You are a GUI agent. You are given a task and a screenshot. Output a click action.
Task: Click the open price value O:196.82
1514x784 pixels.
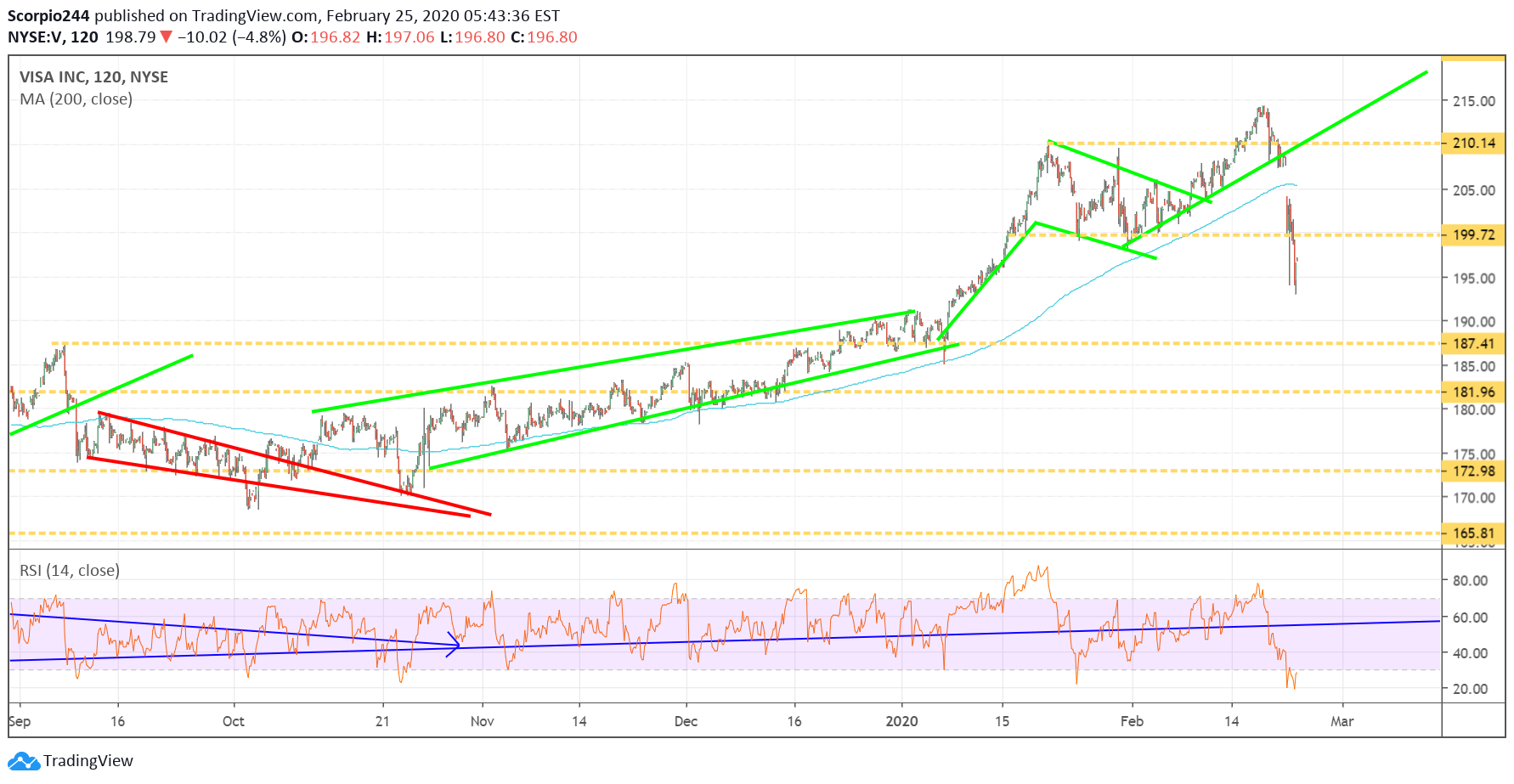click(x=325, y=37)
